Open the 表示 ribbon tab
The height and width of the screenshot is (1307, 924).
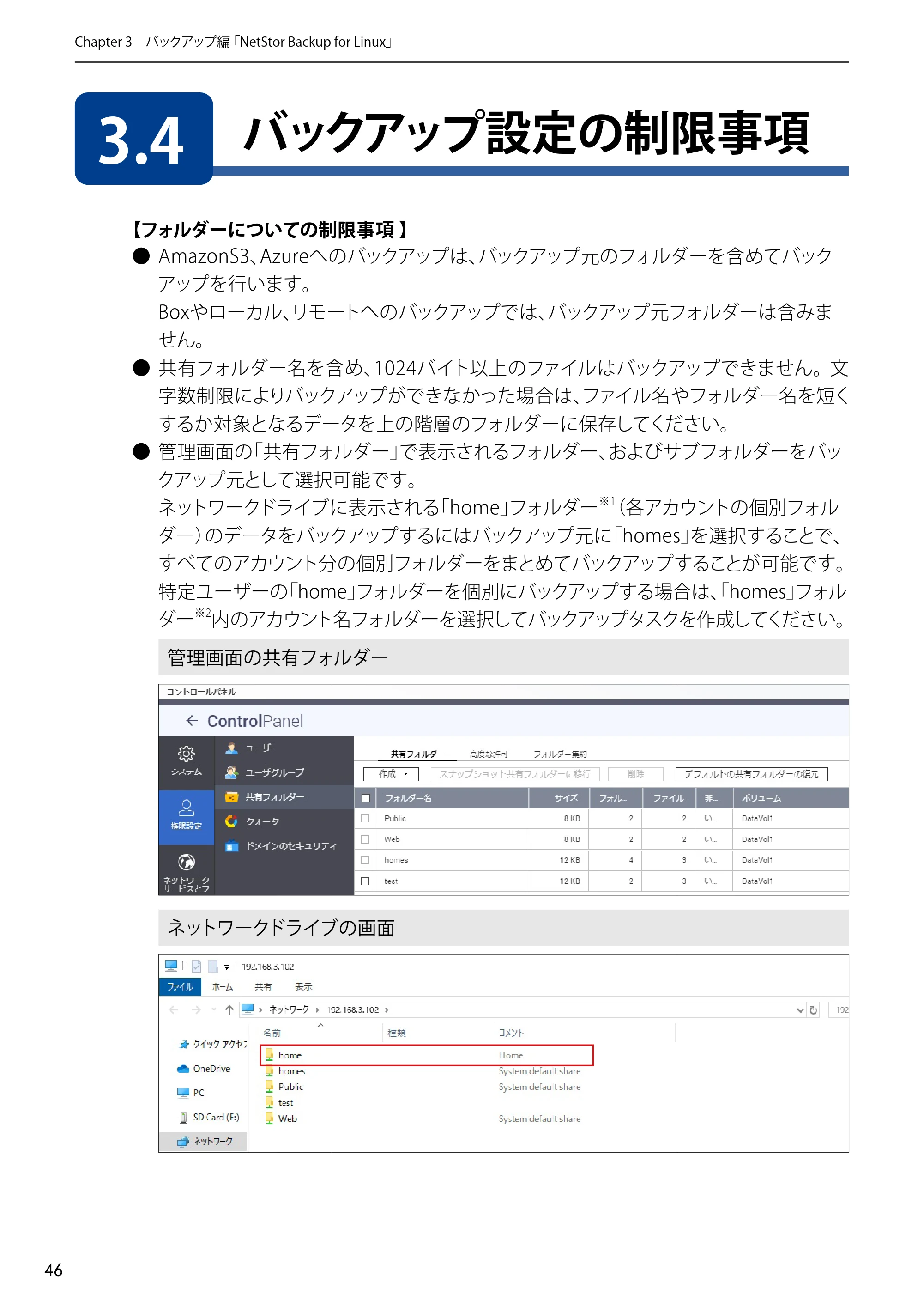pos(303,986)
